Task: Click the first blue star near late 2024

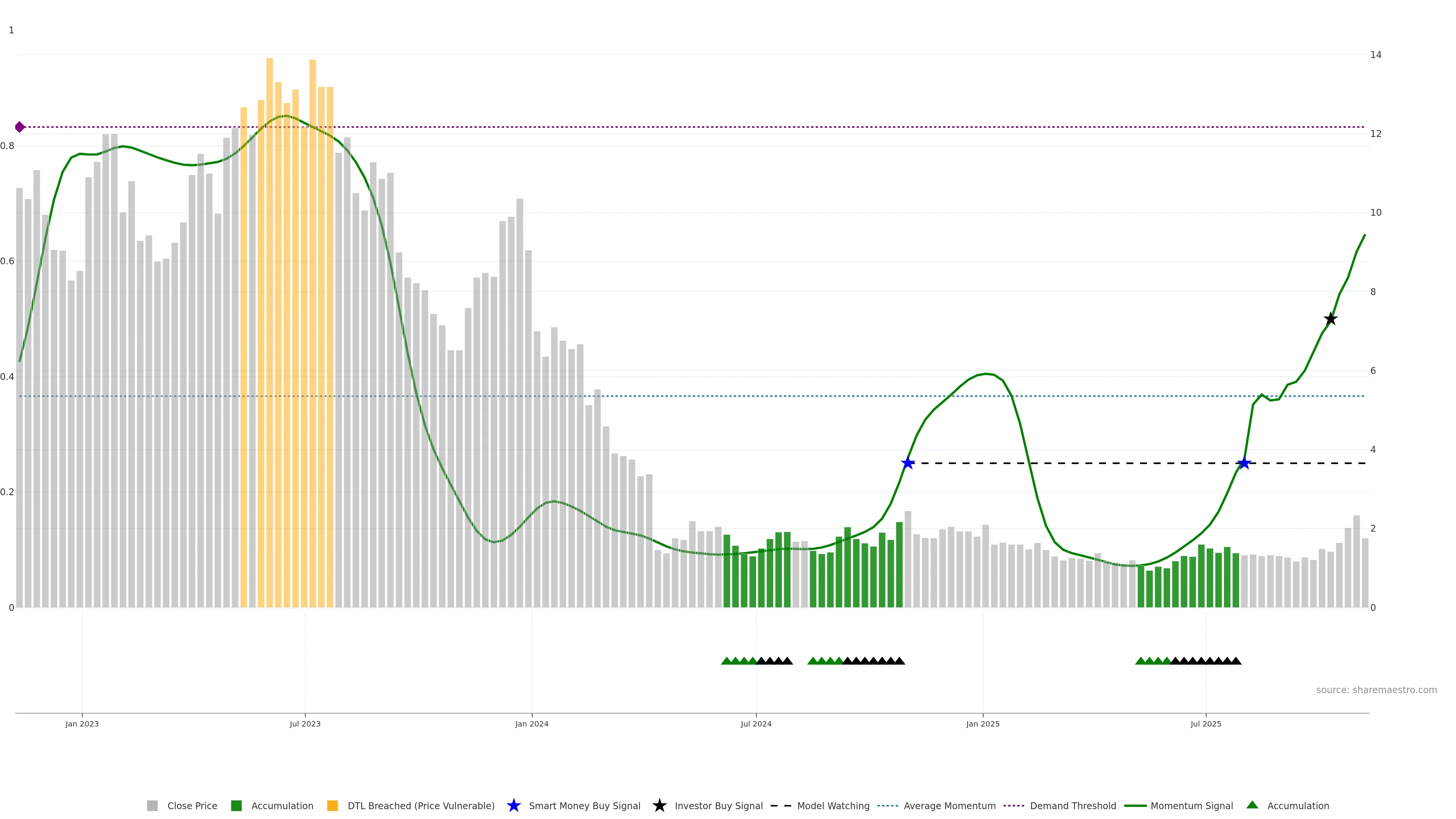Action: pyautogui.click(x=908, y=463)
